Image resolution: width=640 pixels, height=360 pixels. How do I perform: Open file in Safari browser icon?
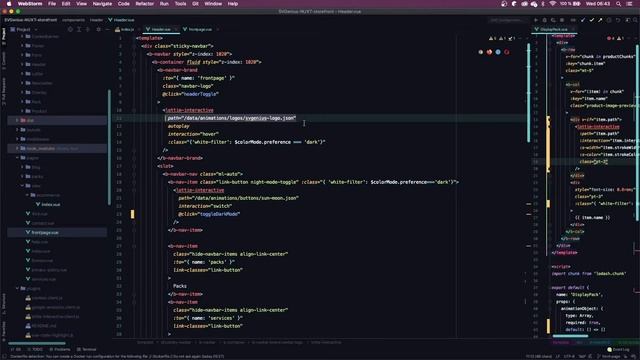[x=498, y=52]
